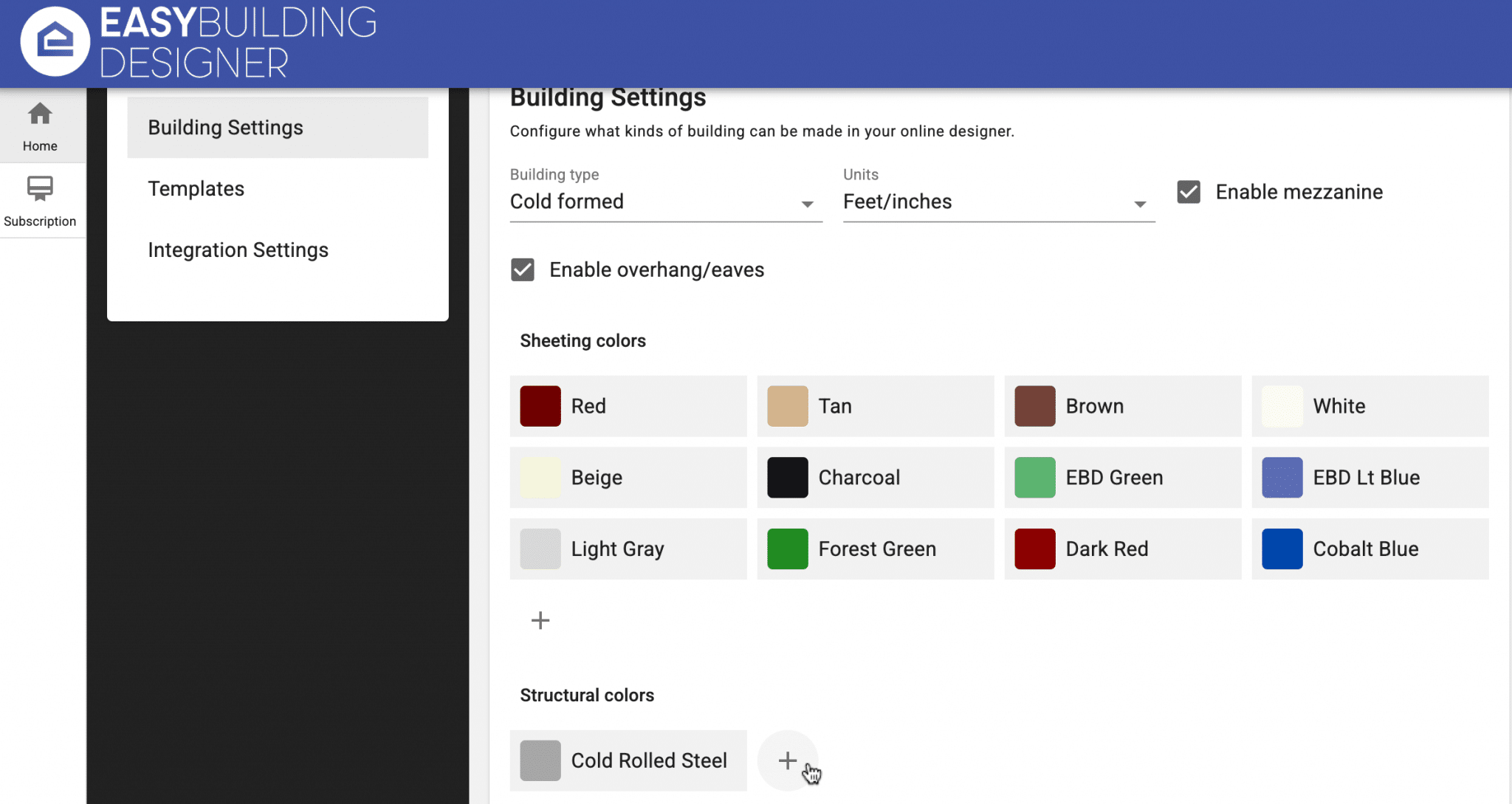Add a new structural color with plus icon
This screenshot has height=804, width=1512.
[787, 760]
